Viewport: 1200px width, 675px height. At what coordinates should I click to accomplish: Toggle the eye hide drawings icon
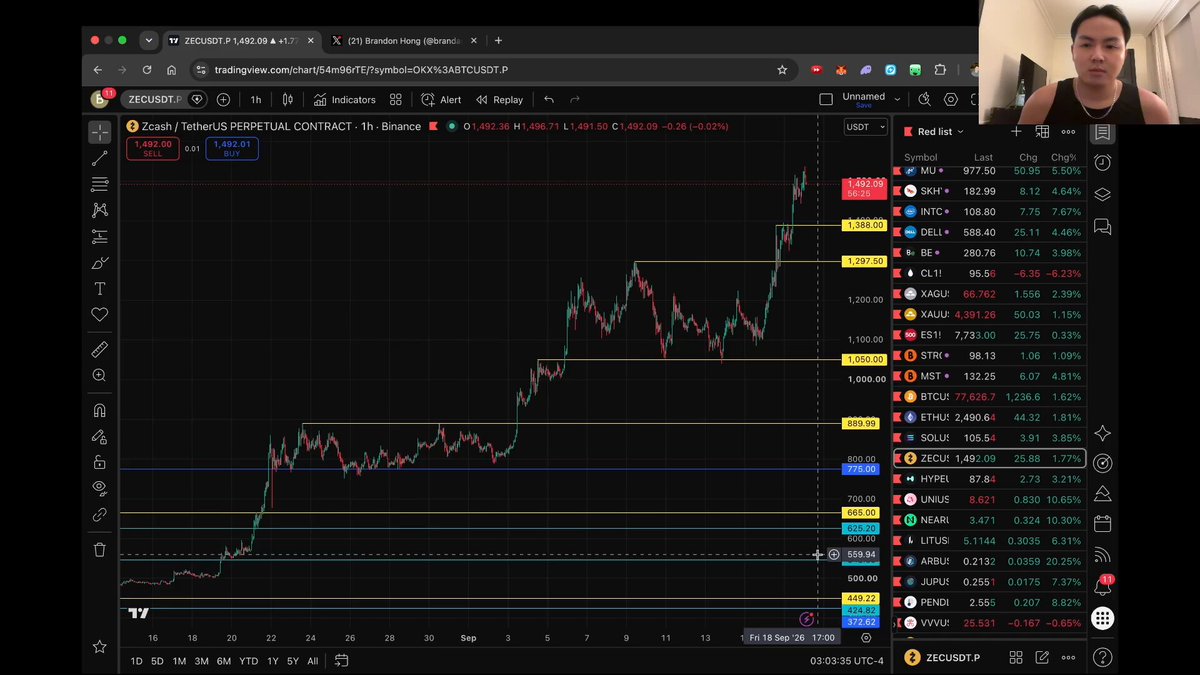pyautogui.click(x=100, y=488)
